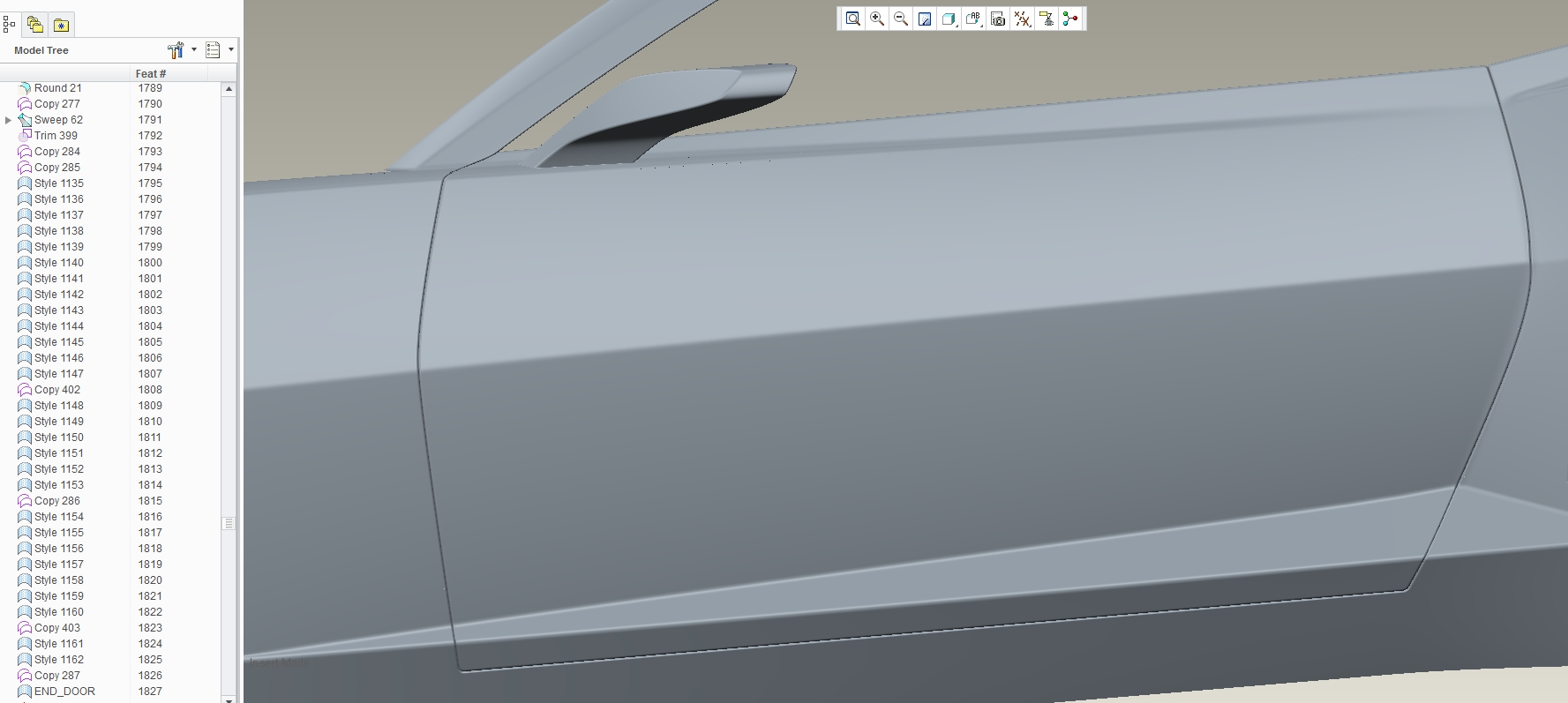Click the Zoom In magnifier icon
This screenshot has height=703, width=1568.
877,19
